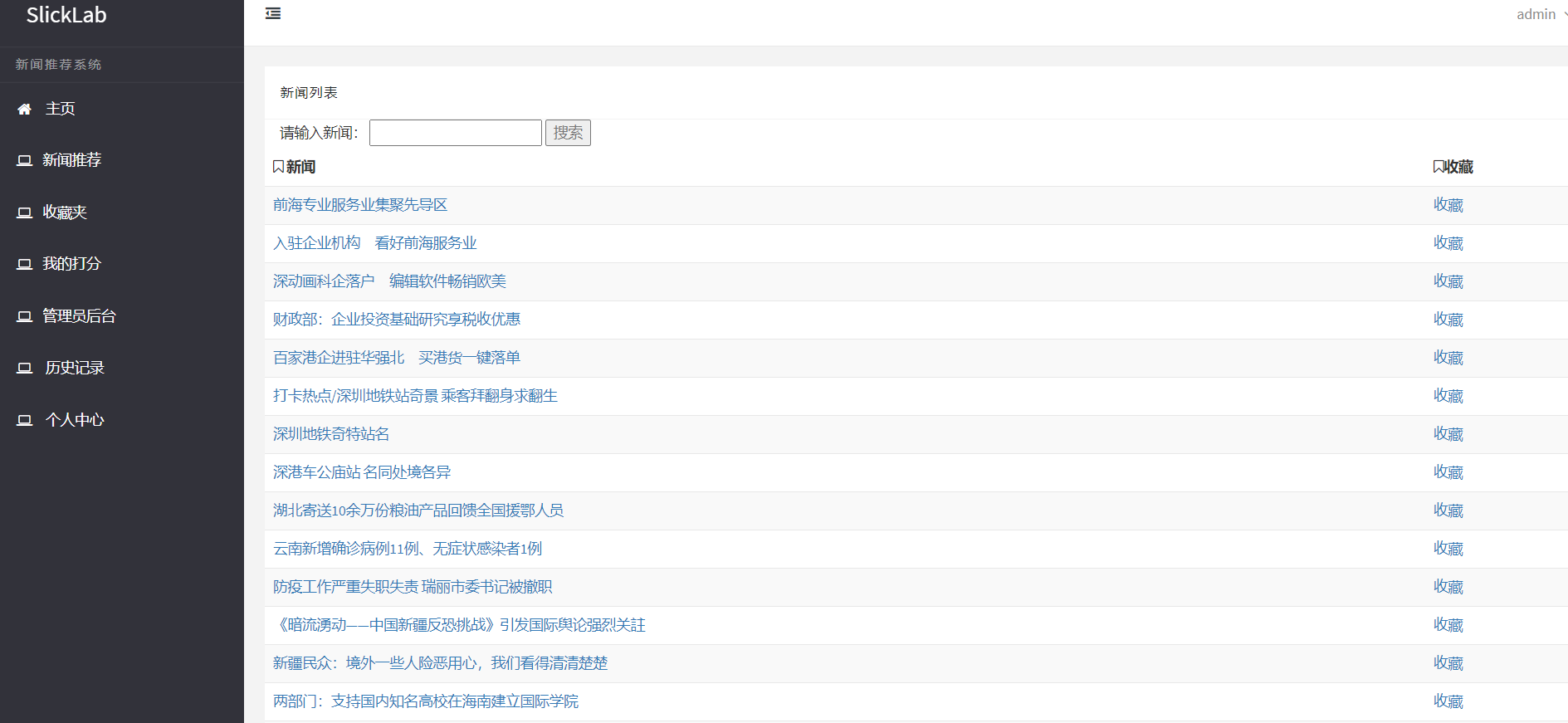The image size is (1568, 723).
Task: Open news 财政部:企业投资基础研究享税收优惠
Action: pos(397,320)
